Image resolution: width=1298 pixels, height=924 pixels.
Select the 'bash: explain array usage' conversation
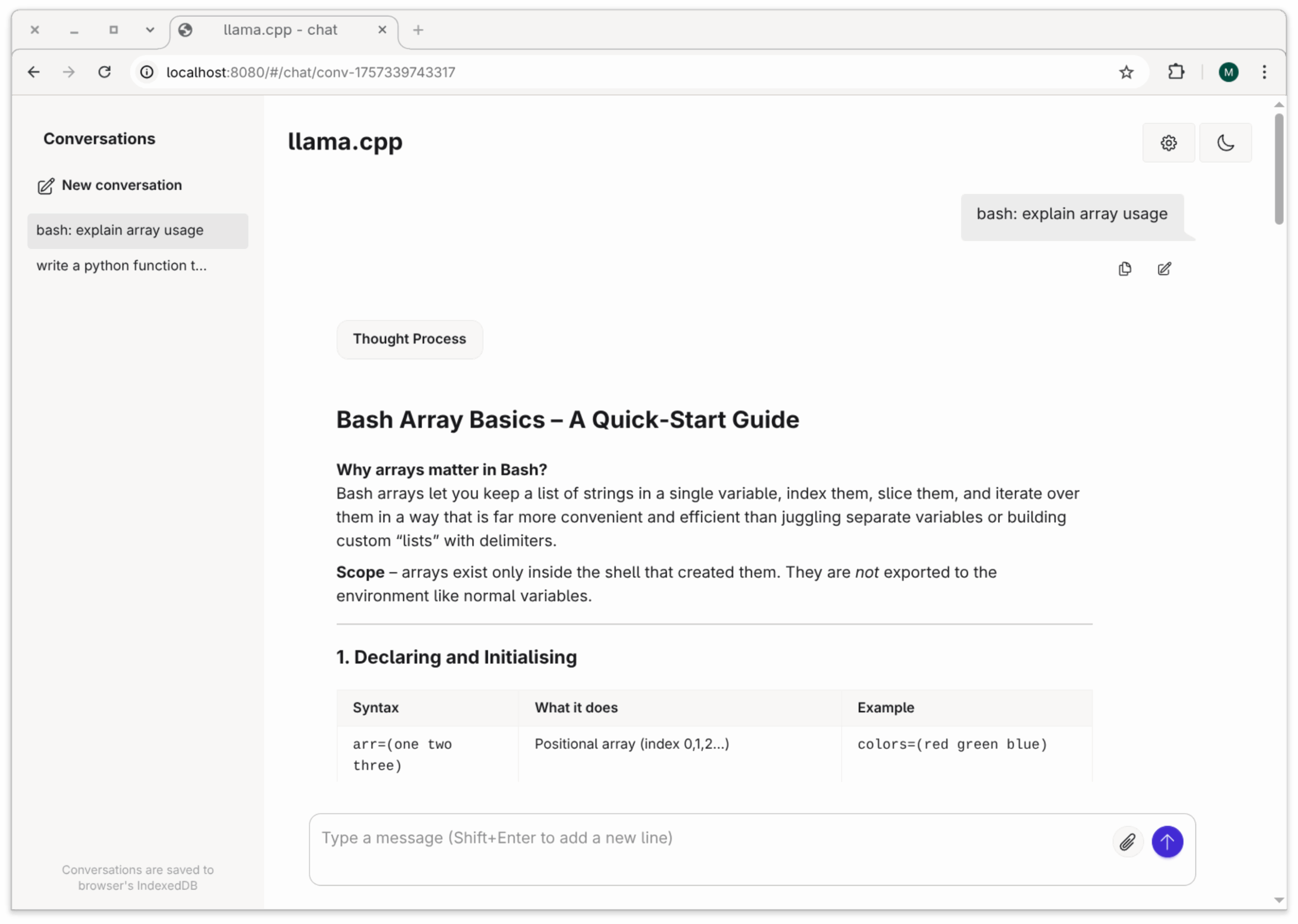point(138,231)
